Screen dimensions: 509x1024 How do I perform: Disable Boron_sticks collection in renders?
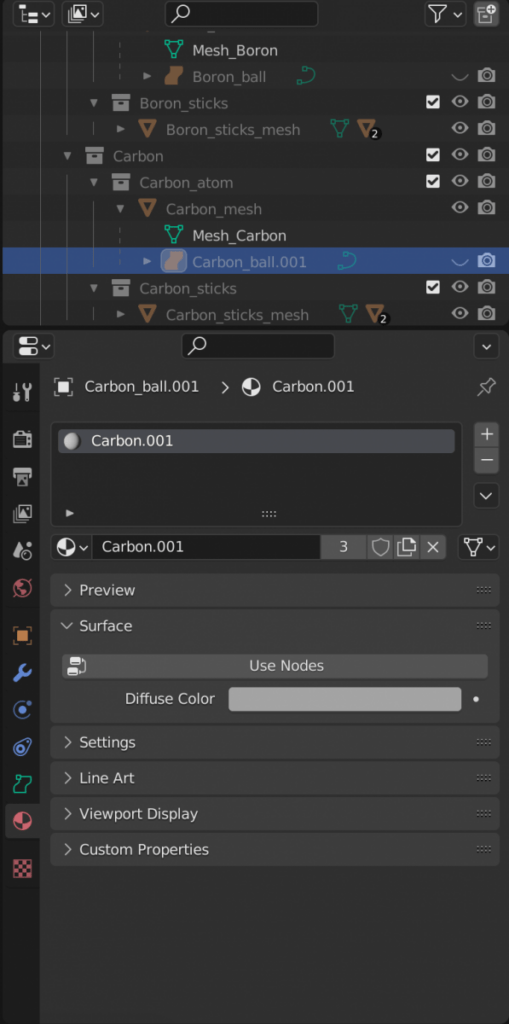coord(486,102)
